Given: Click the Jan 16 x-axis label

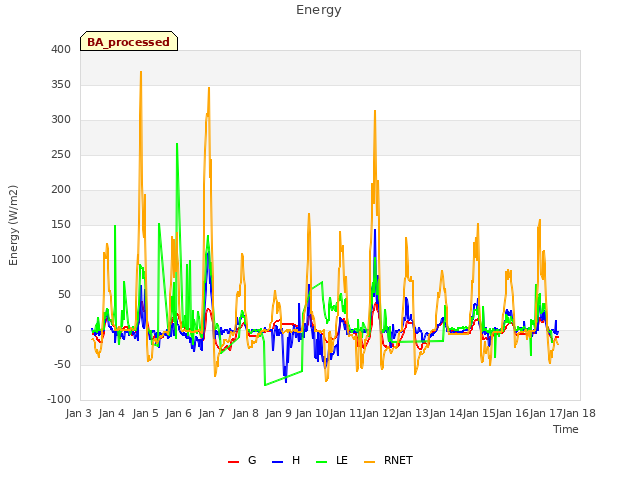Looking at the screenshot, I should coord(512,413).
